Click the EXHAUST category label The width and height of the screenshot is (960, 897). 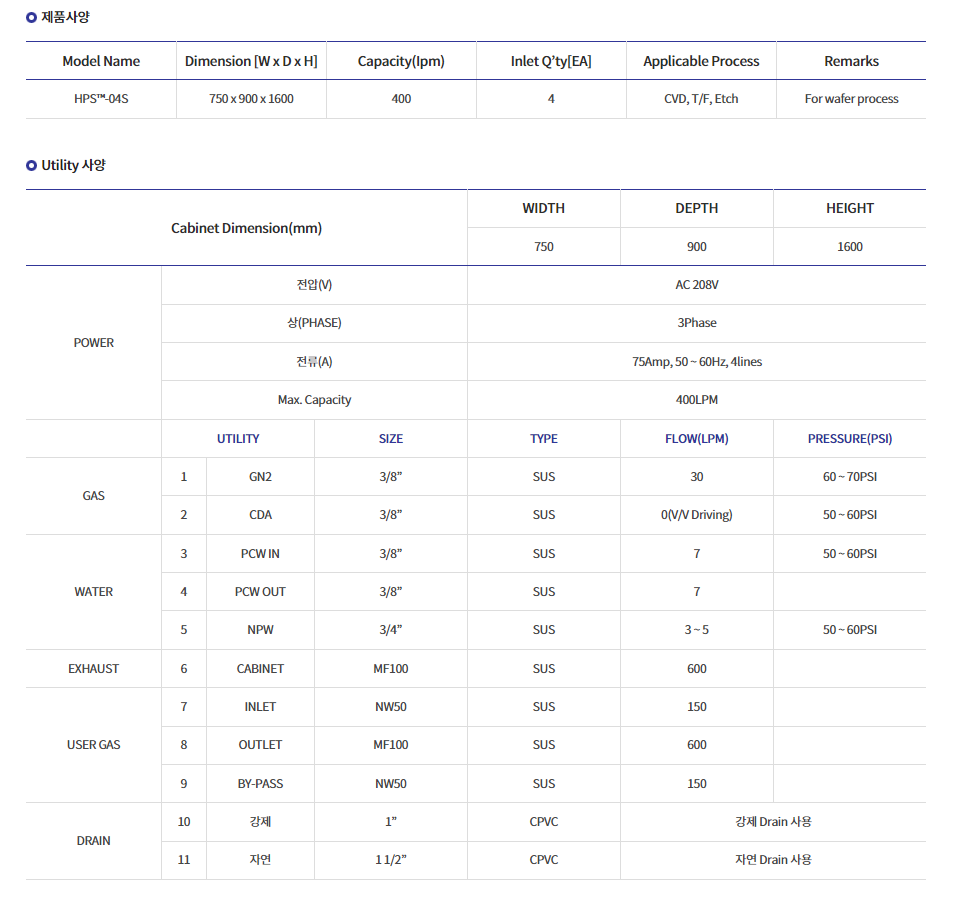[94, 669]
